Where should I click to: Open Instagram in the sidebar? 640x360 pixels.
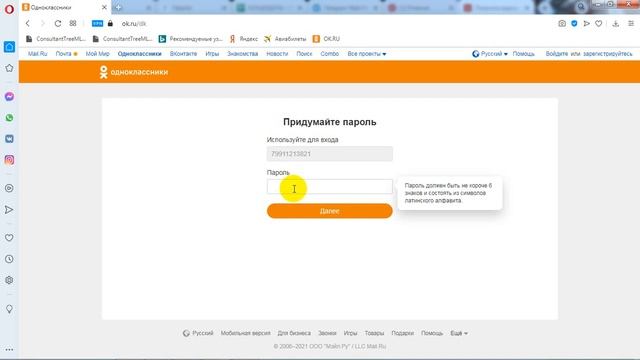[x=9, y=160]
